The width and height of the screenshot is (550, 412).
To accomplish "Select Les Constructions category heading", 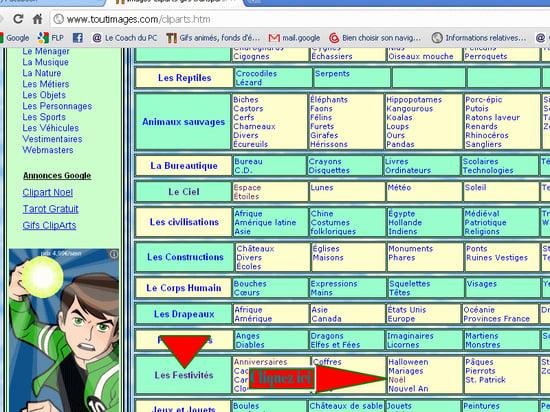I will [185, 257].
